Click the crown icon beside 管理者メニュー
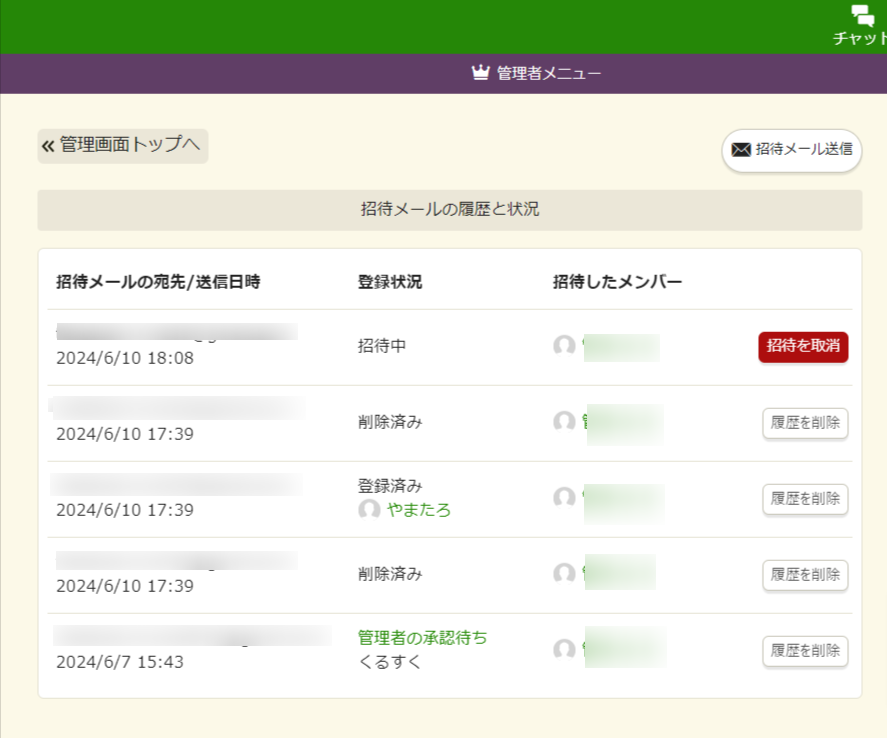 coord(480,73)
